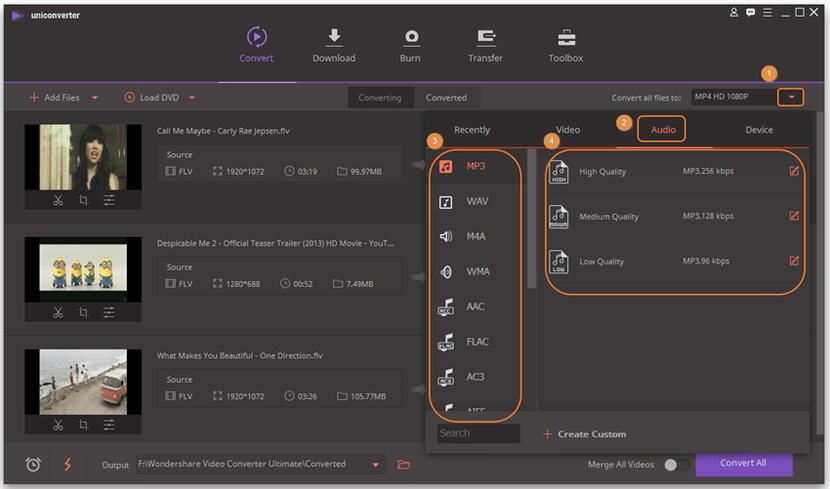Open the hamburger menu icon
The height and width of the screenshot is (489, 830).
tap(767, 12)
